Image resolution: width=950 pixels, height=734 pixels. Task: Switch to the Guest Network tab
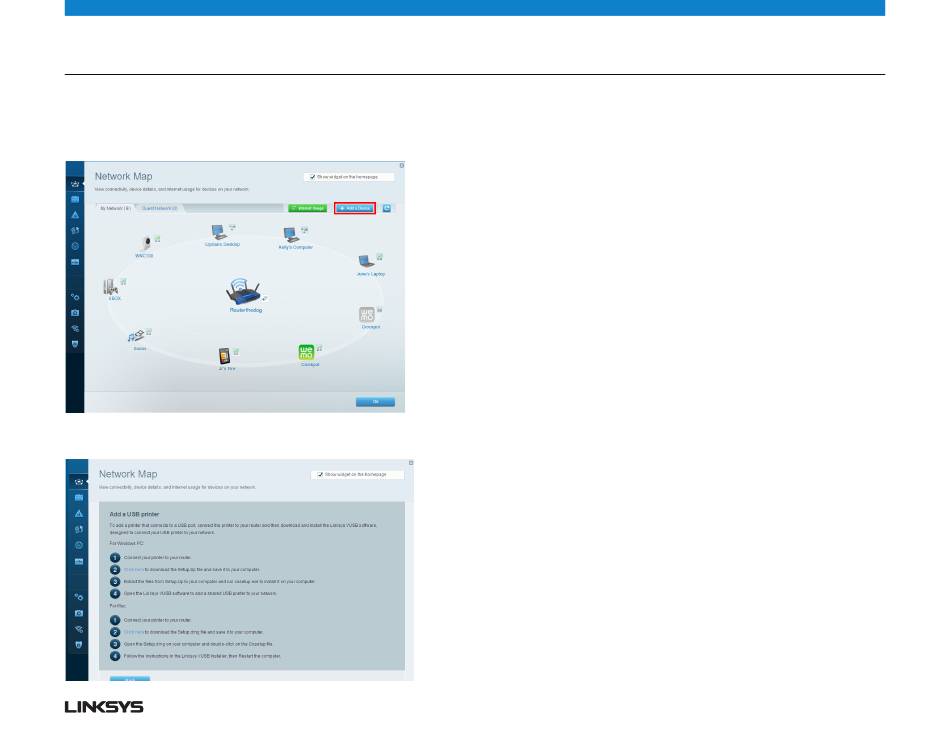(159, 208)
